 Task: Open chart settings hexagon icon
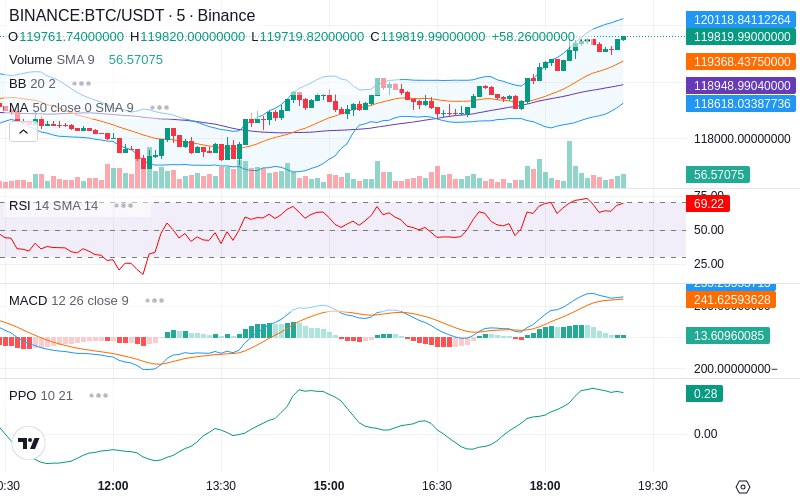coord(743,487)
